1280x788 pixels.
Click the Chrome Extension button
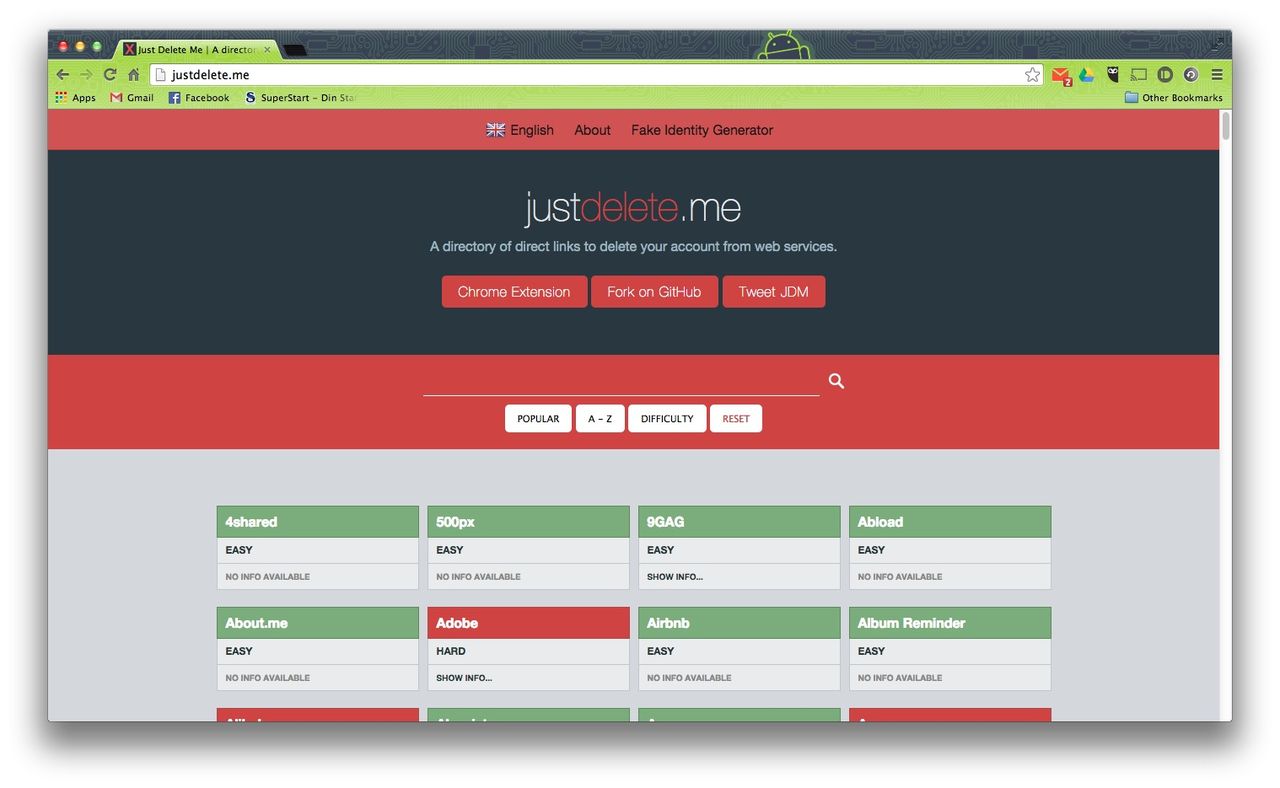(514, 292)
